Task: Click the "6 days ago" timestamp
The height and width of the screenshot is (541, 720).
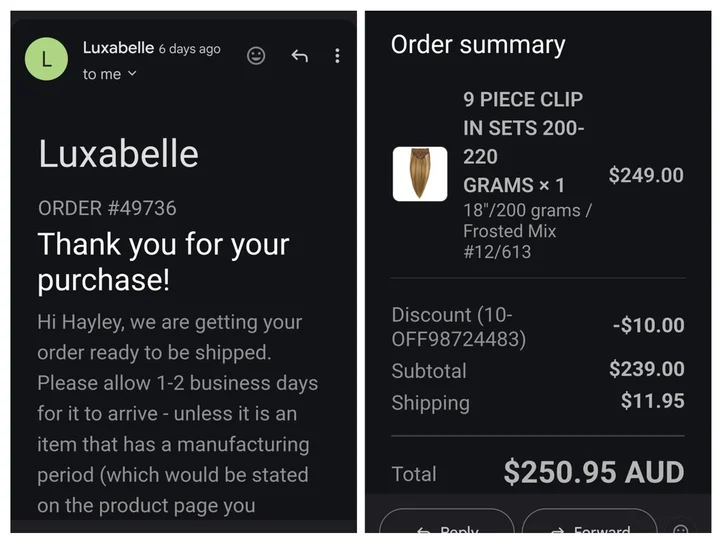Action: click(x=190, y=49)
